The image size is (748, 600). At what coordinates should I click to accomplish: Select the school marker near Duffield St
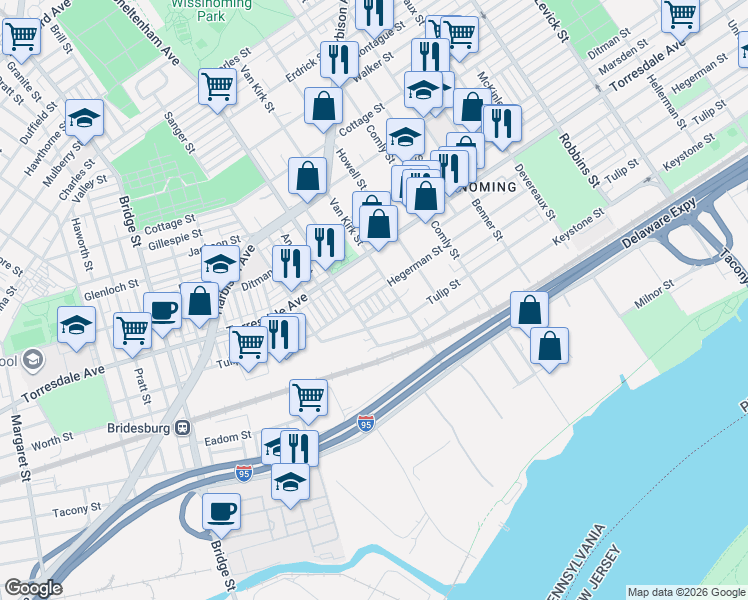(84, 119)
